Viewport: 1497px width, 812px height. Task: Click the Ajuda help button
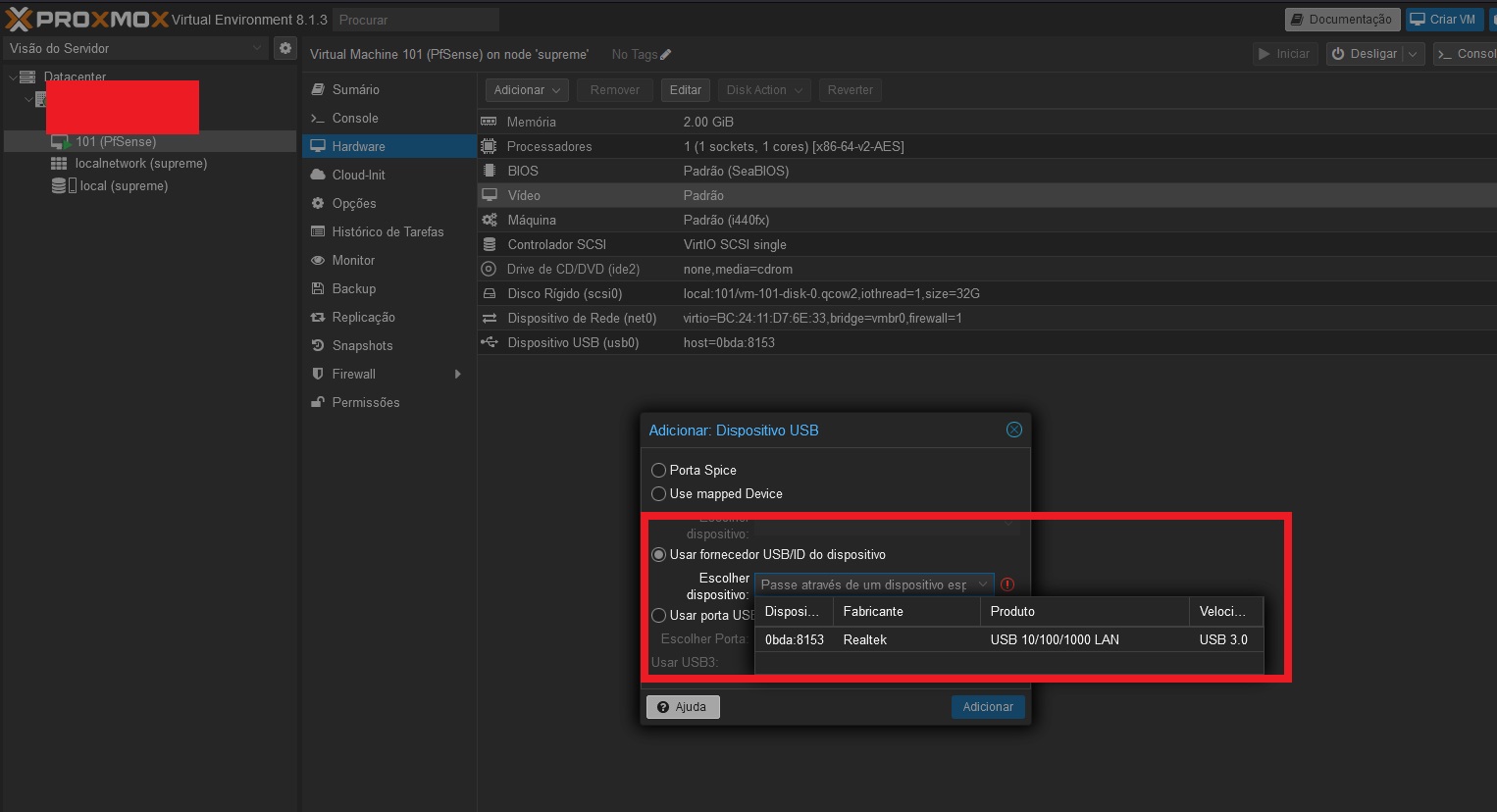pos(683,707)
